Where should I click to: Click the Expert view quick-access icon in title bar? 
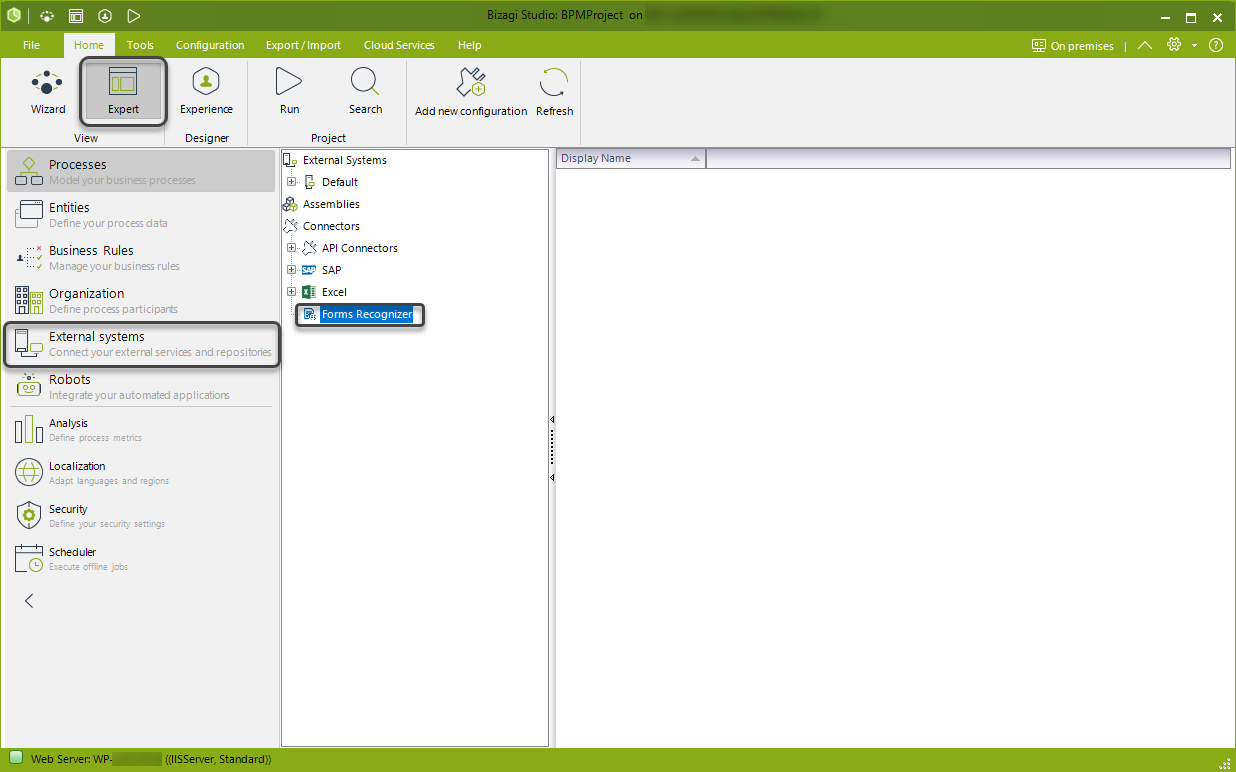click(x=76, y=16)
